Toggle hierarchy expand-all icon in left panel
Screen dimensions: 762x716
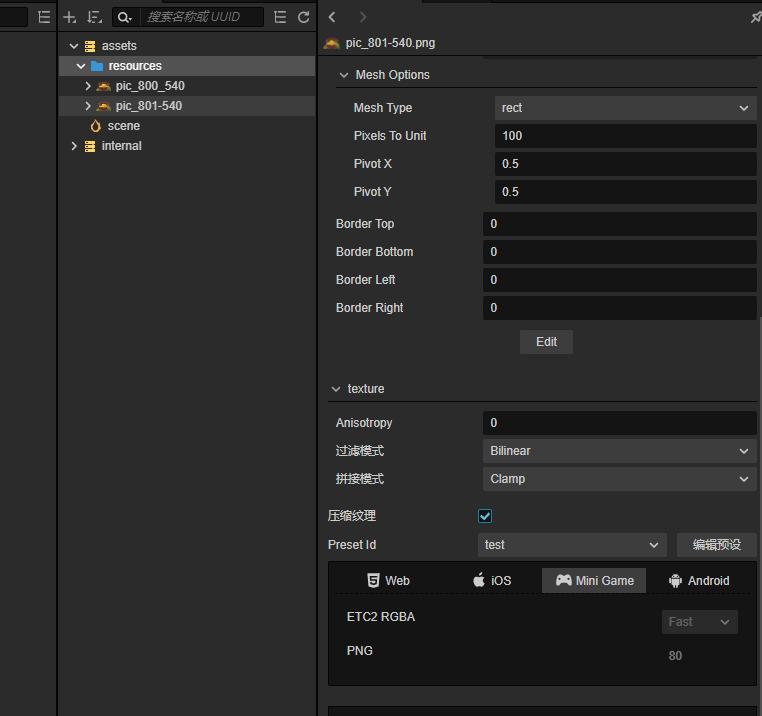pos(44,17)
